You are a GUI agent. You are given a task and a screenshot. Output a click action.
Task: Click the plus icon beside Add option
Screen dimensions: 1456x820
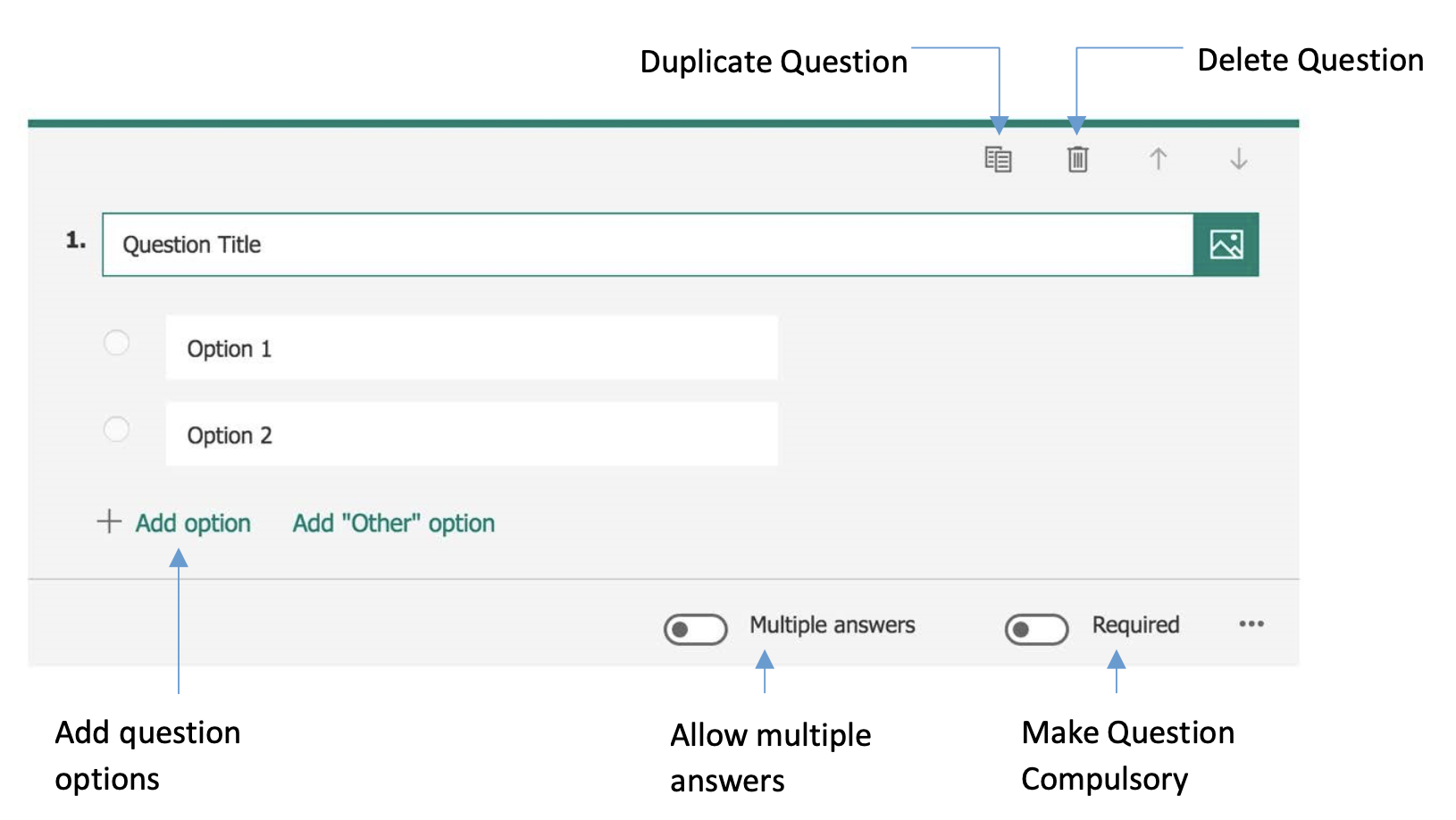pyautogui.click(x=109, y=522)
